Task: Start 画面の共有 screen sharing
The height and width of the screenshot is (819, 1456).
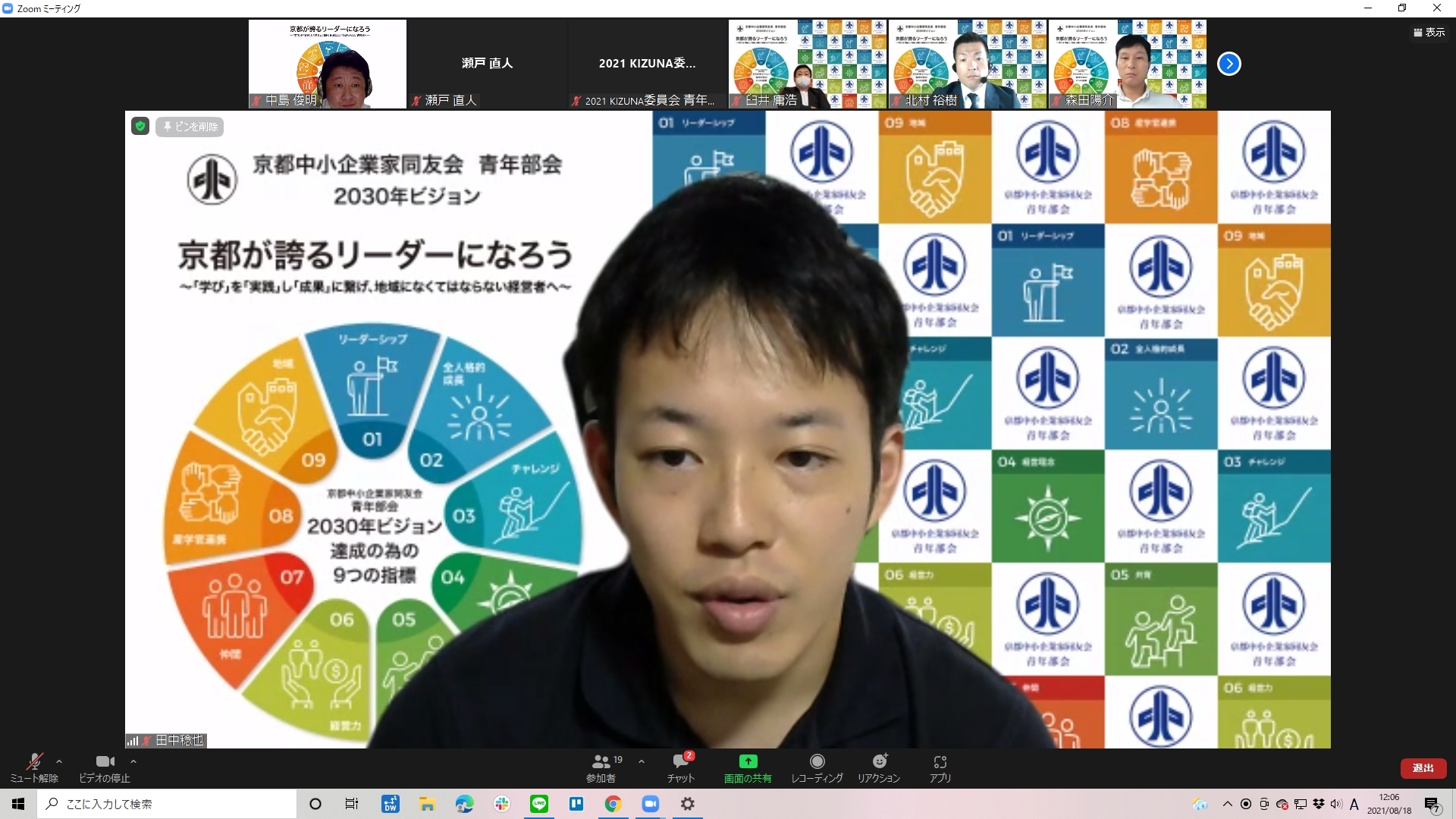Action: pyautogui.click(x=748, y=767)
